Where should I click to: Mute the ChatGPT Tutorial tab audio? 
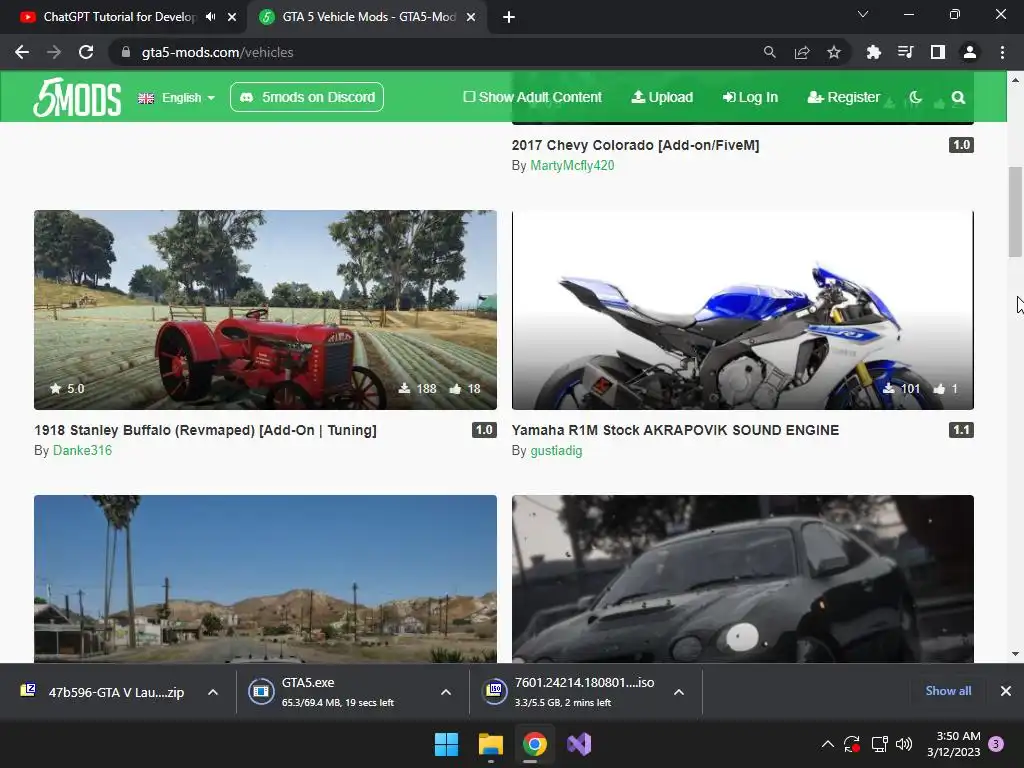pyautogui.click(x=210, y=17)
